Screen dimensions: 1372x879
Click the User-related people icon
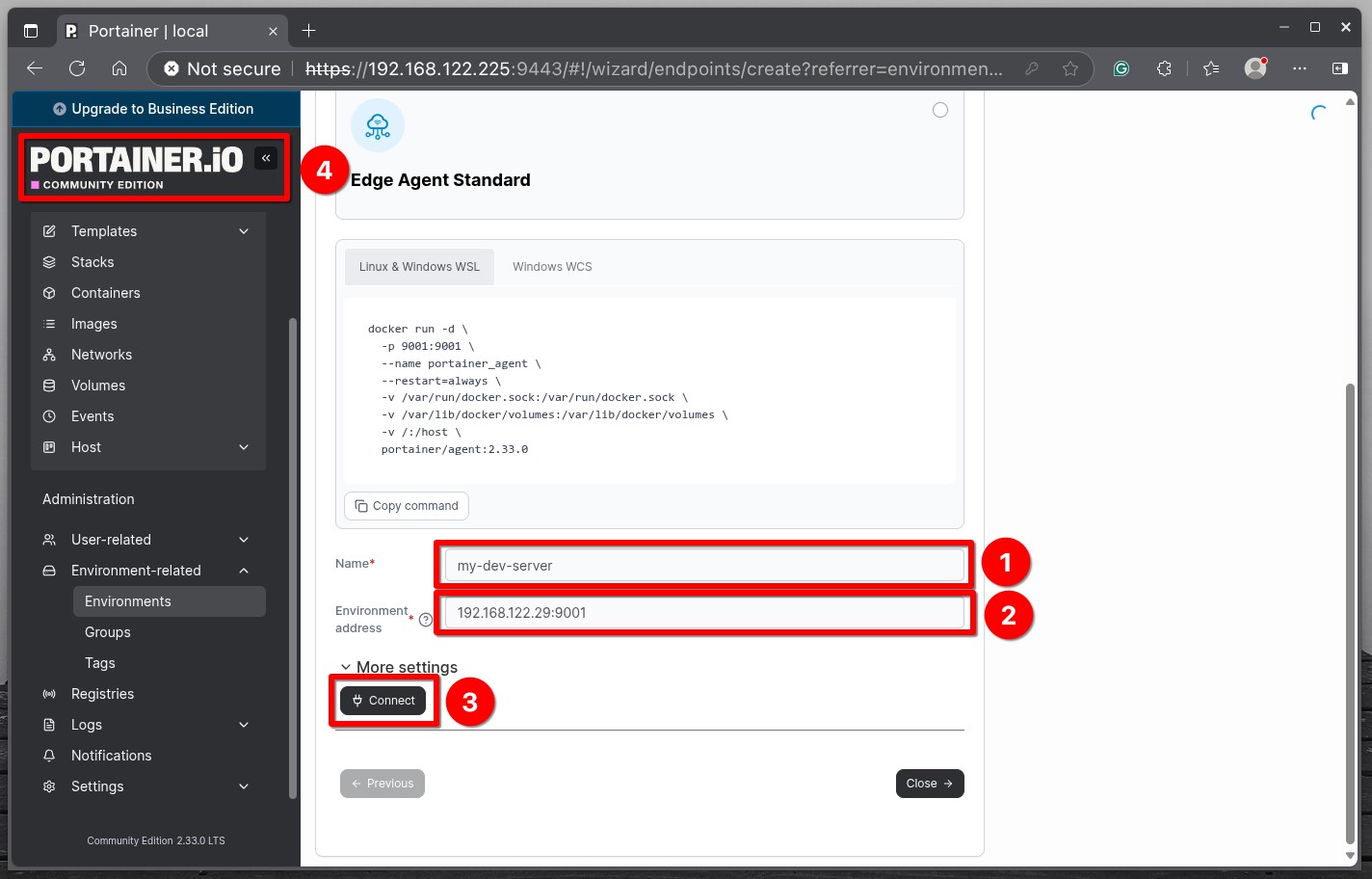(x=49, y=540)
